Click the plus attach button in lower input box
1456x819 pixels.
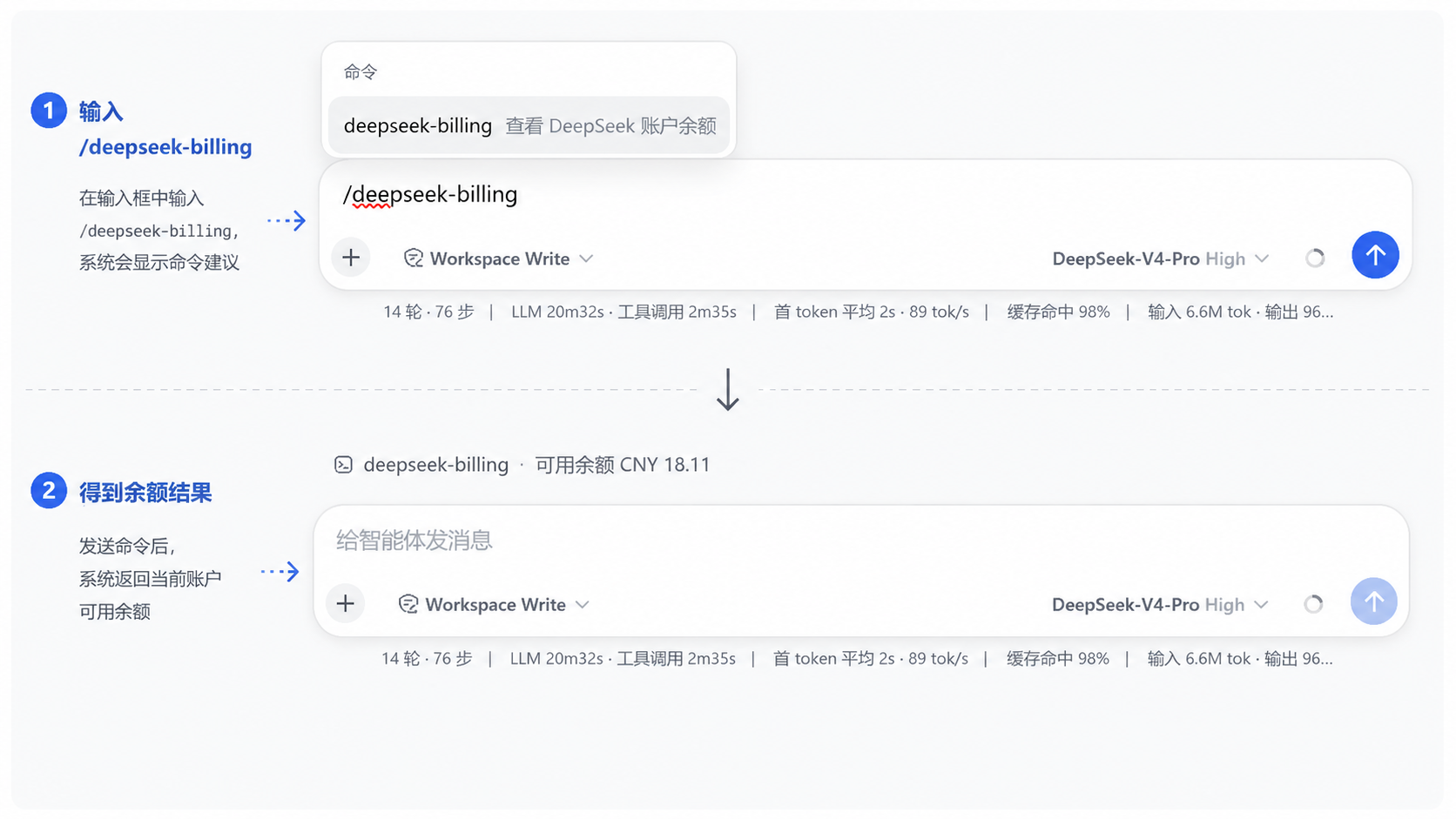[346, 603]
